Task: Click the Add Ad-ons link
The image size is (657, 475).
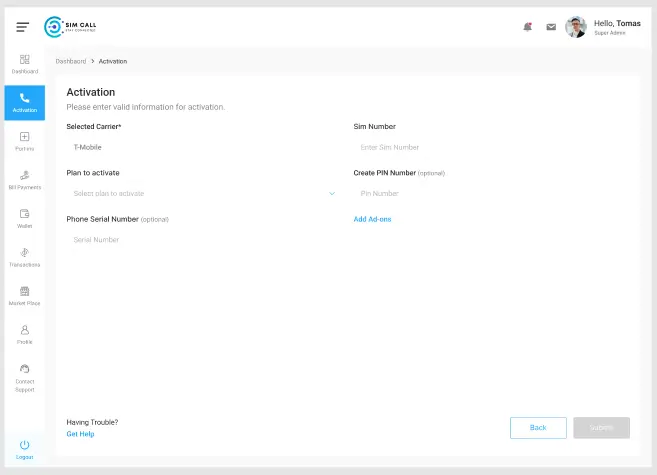Action: 372,219
